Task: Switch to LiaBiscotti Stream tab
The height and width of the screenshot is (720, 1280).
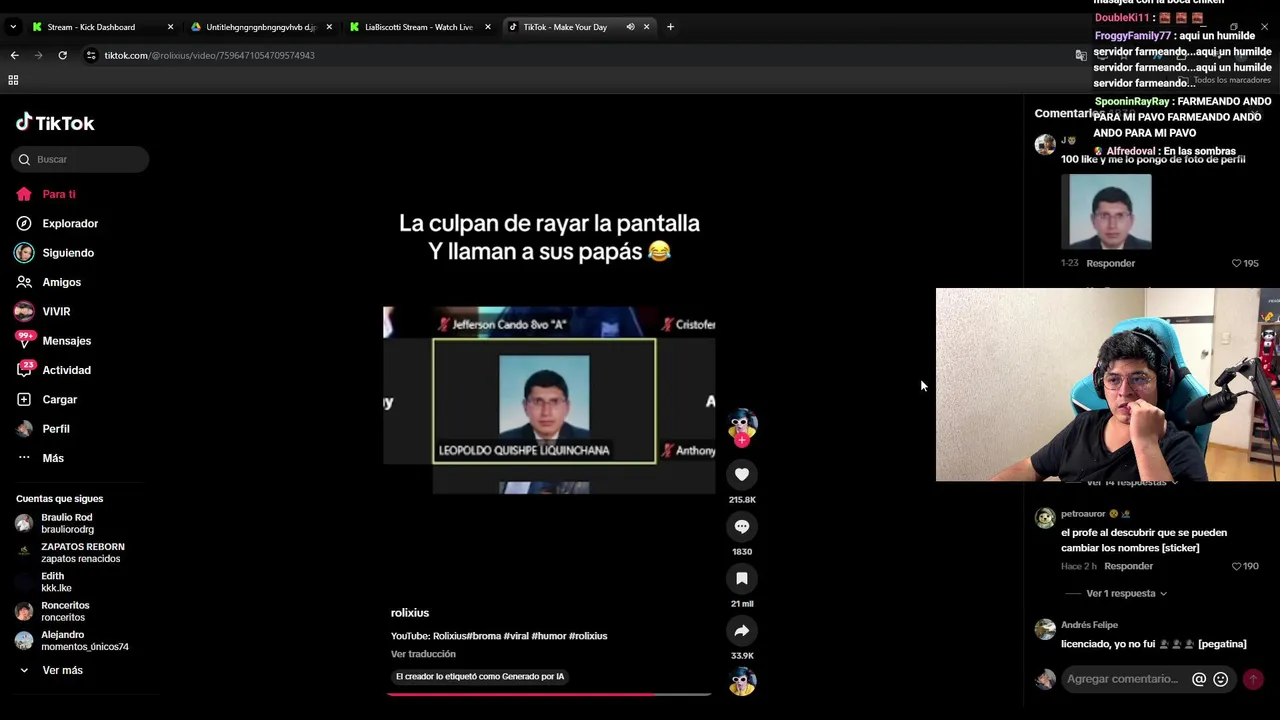Action: [x=418, y=27]
